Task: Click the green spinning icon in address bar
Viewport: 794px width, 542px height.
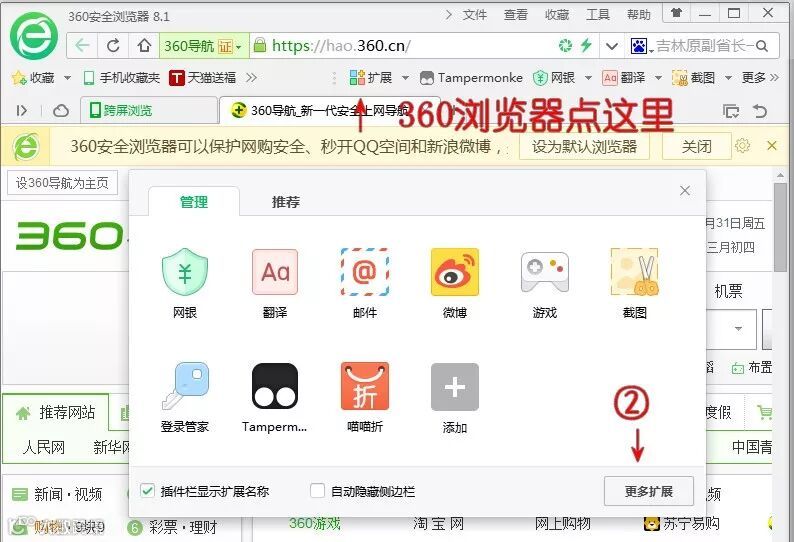Action: (x=565, y=46)
